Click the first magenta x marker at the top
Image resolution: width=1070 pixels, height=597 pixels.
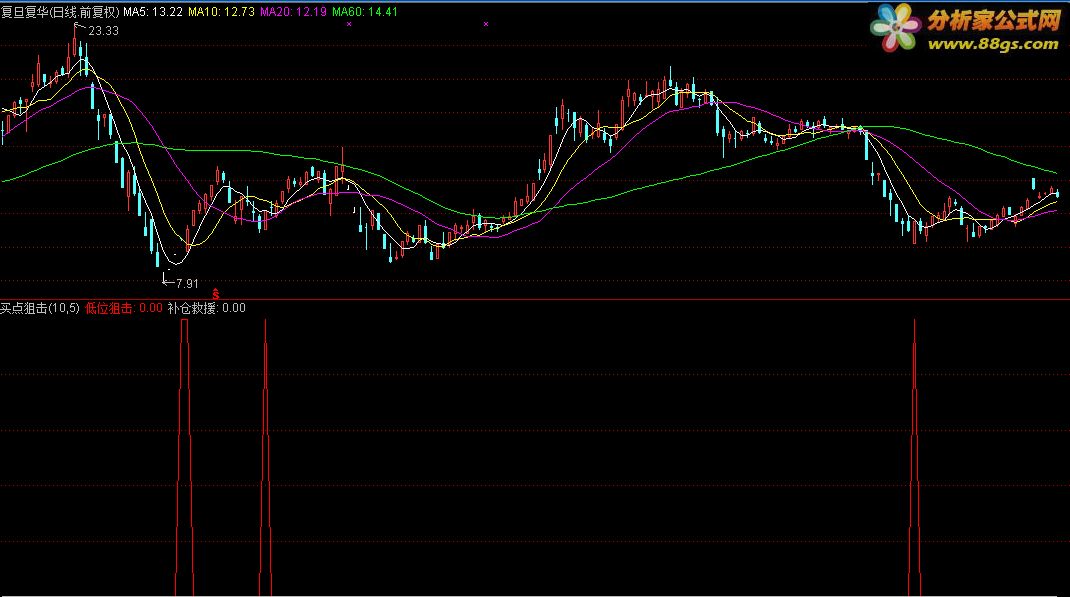[x=349, y=24]
